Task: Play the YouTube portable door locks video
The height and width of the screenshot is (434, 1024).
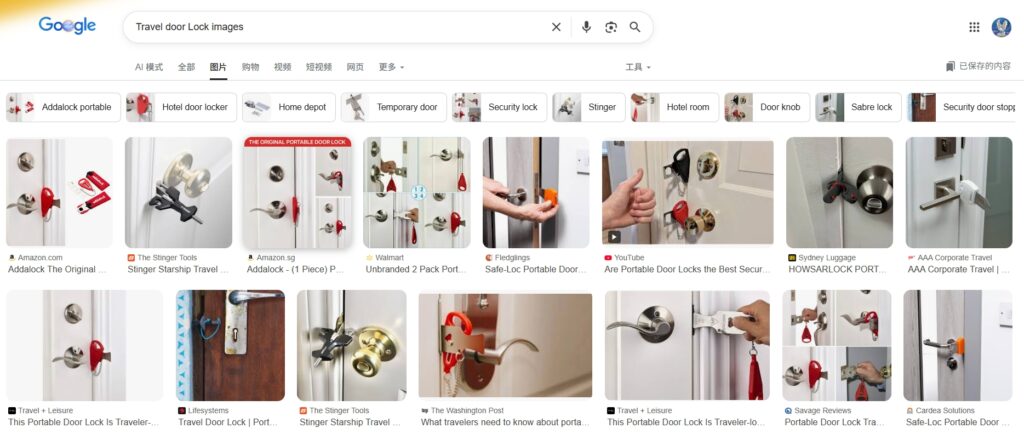Action: click(x=687, y=192)
